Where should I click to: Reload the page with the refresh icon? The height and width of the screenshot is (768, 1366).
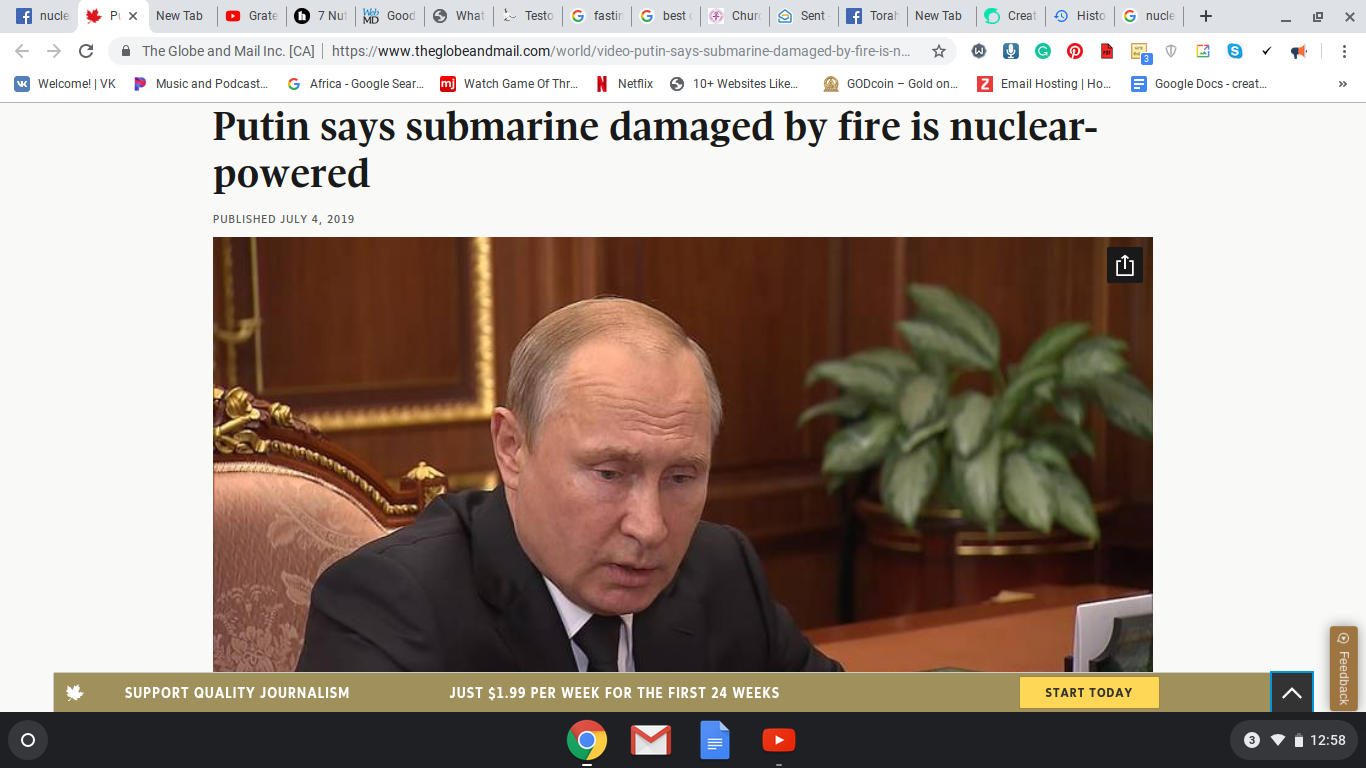pyautogui.click(x=86, y=51)
